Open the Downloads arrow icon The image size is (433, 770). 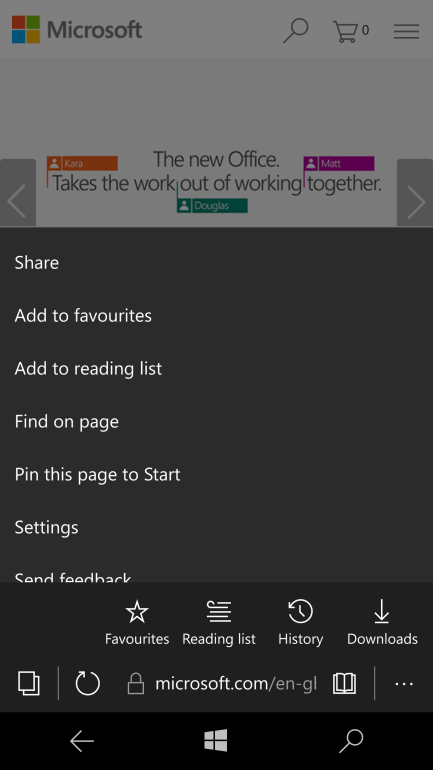382,612
